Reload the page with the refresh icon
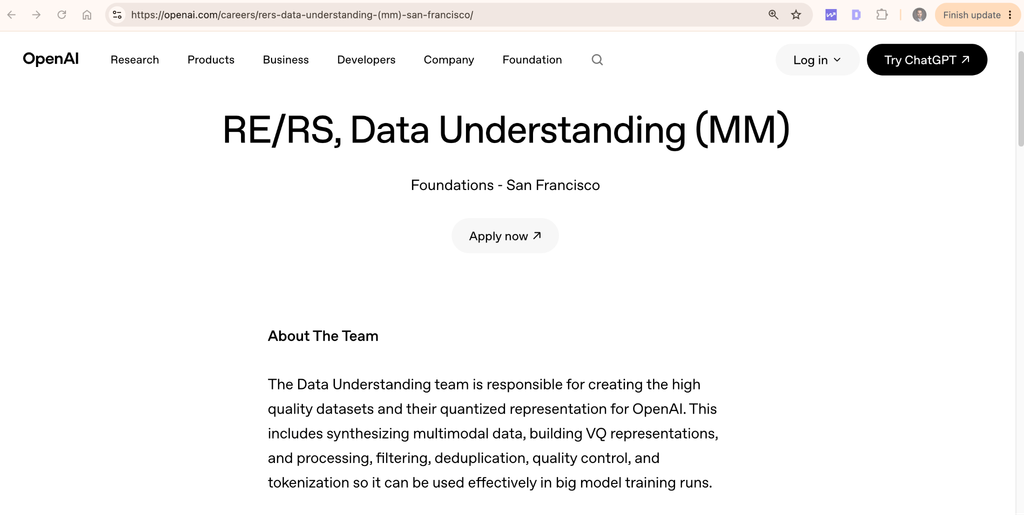This screenshot has width=1024, height=515. click(61, 14)
